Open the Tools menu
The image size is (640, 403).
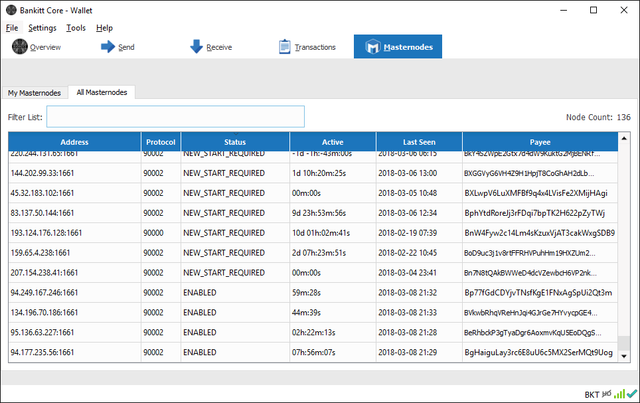click(x=76, y=28)
